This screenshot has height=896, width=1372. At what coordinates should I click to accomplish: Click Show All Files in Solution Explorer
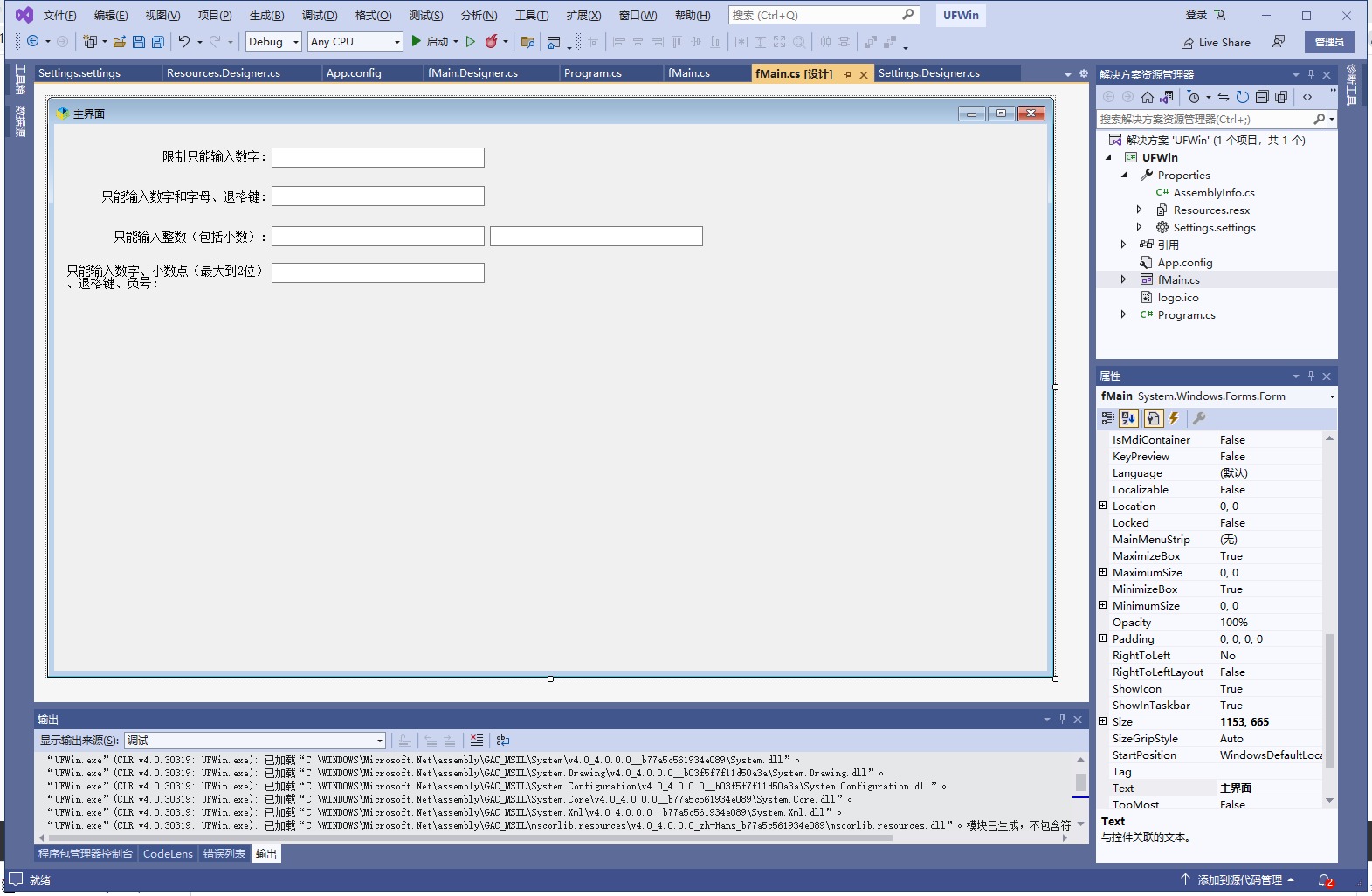(1281, 97)
